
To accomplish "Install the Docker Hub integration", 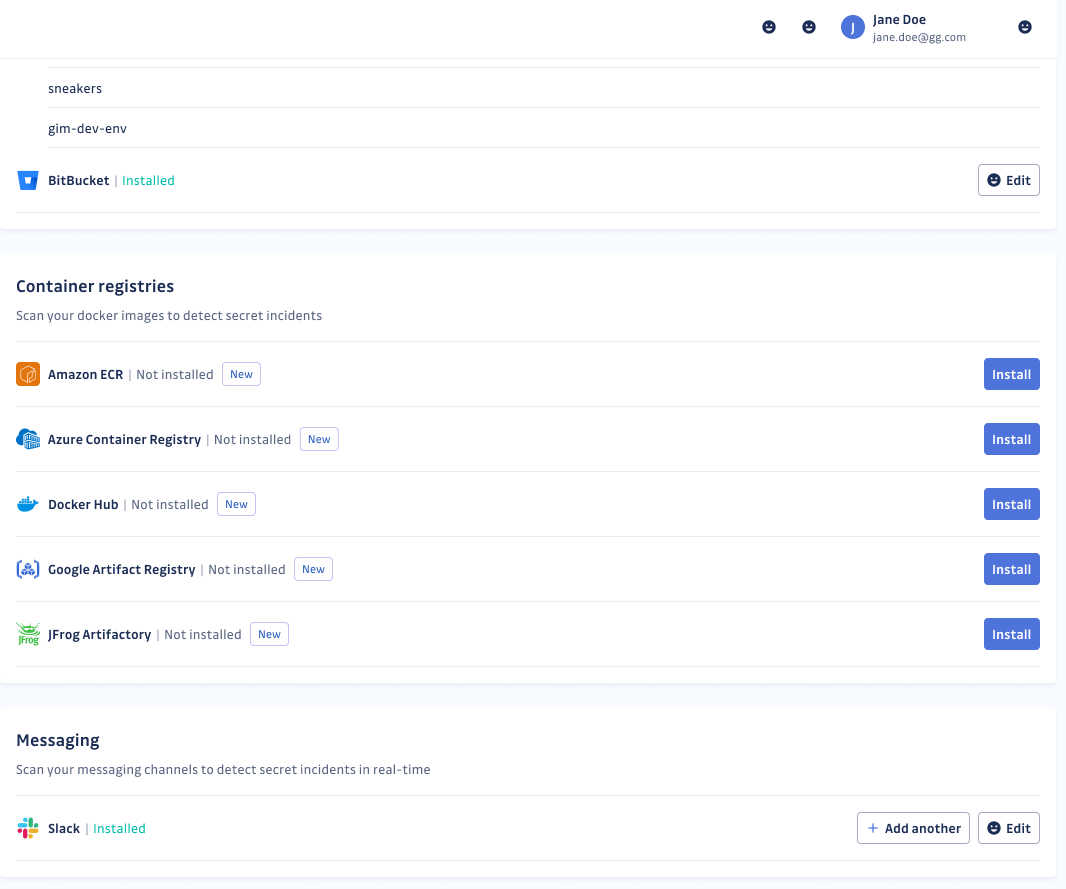I will pyautogui.click(x=1011, y=504).
